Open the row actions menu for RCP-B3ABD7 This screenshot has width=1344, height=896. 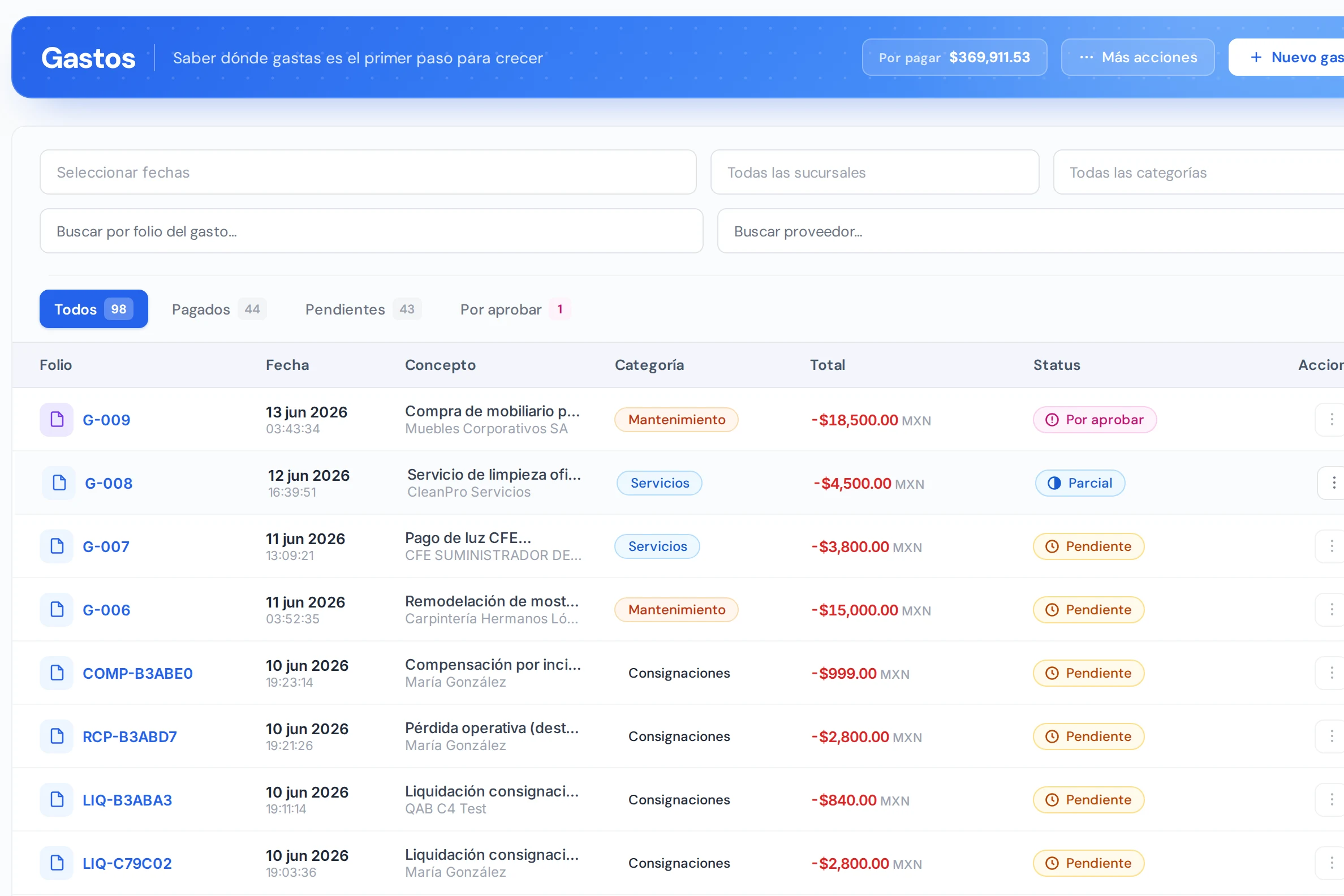[1332, 736]
